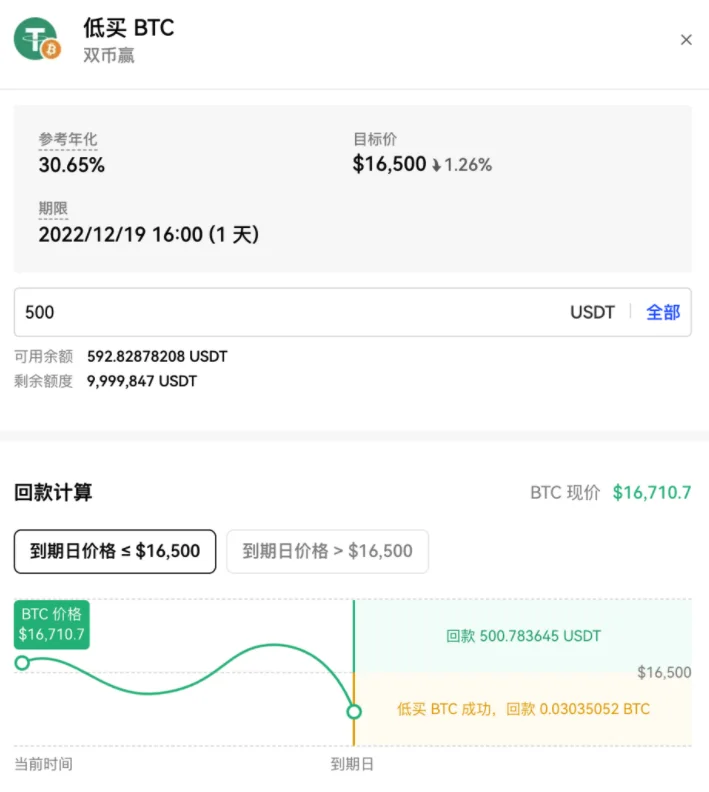Viewport: 709px width, 792px height.
Task: Select the 到期日价格 > $16,500 tab
Action: 328,551
